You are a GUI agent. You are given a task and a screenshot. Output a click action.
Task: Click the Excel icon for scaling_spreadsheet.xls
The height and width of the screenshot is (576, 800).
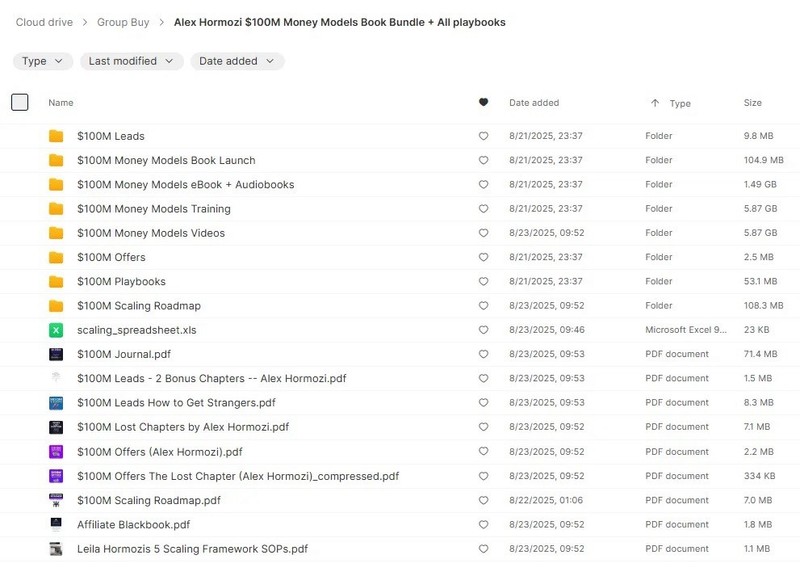[56, 330]
